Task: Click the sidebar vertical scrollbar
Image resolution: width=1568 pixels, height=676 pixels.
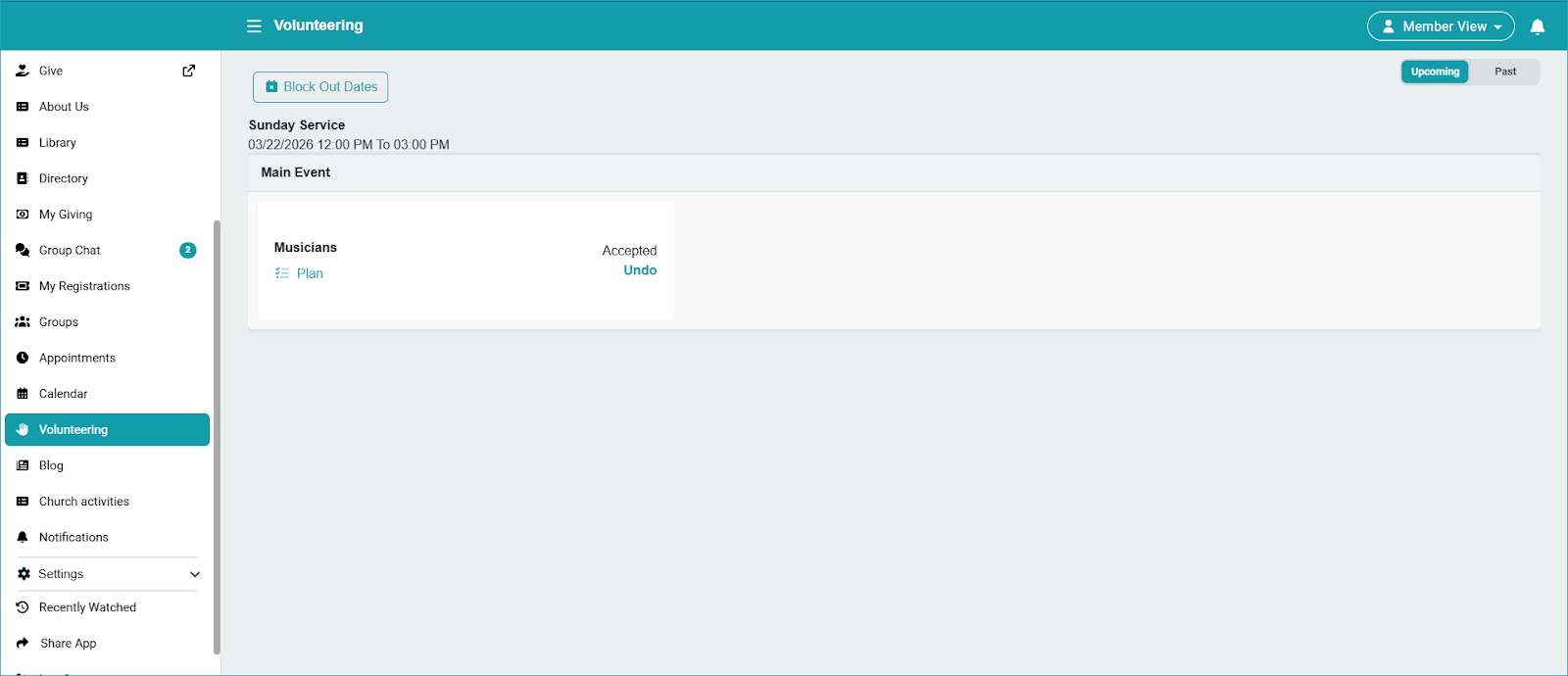Action: [217, 436]
